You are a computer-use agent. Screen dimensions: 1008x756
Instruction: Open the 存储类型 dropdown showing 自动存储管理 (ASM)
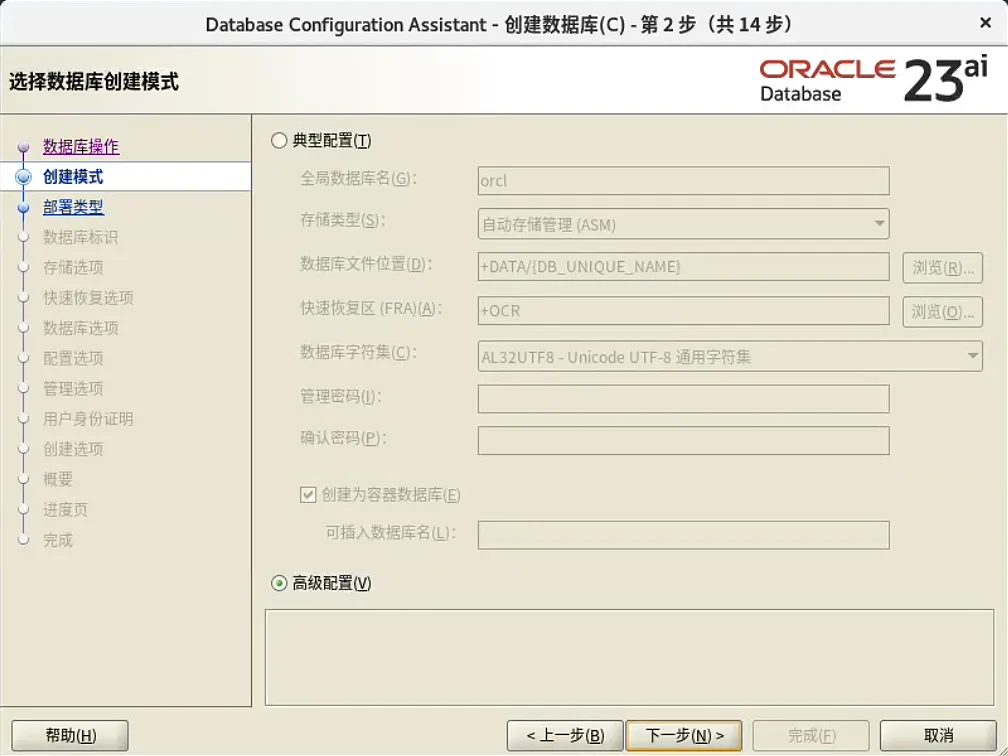coord(880,224)
